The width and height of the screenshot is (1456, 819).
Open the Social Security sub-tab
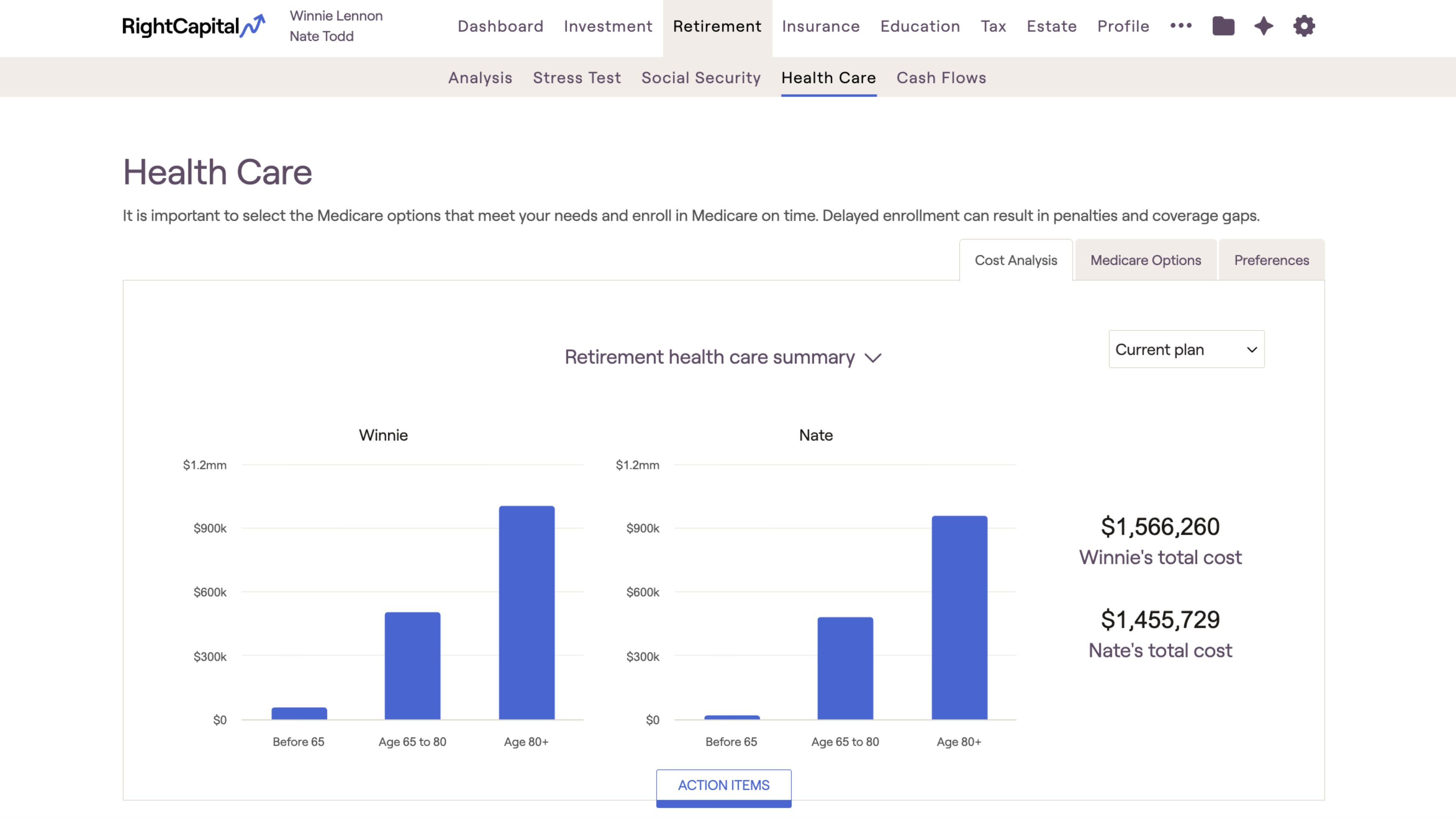point(701,77)
